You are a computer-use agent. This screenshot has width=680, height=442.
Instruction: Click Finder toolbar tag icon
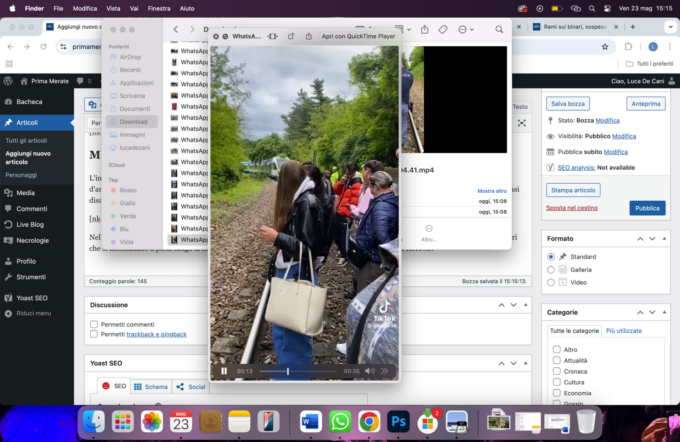[x=443, y=29]
